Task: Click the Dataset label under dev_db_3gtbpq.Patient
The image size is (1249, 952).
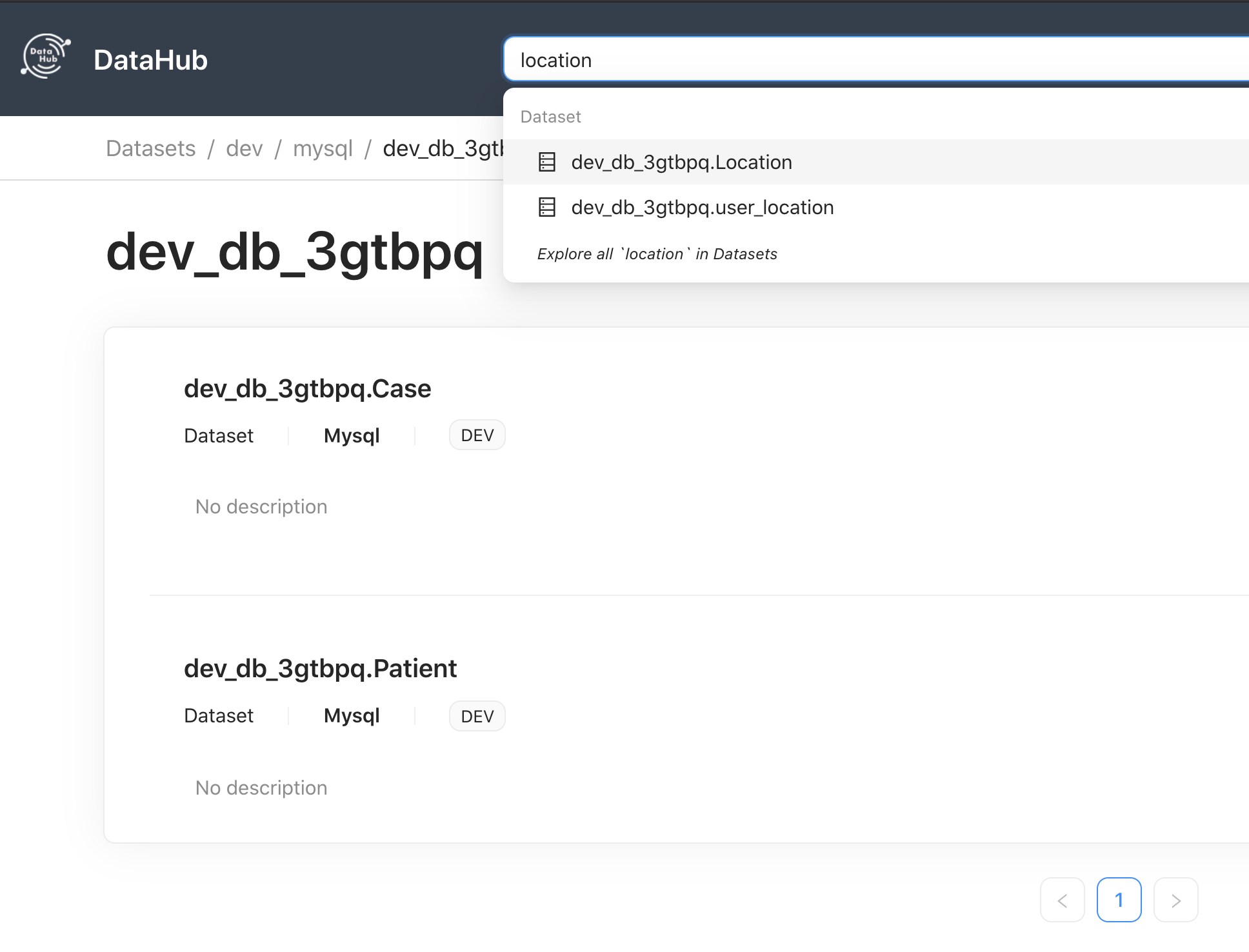Action: pos(219,715)
